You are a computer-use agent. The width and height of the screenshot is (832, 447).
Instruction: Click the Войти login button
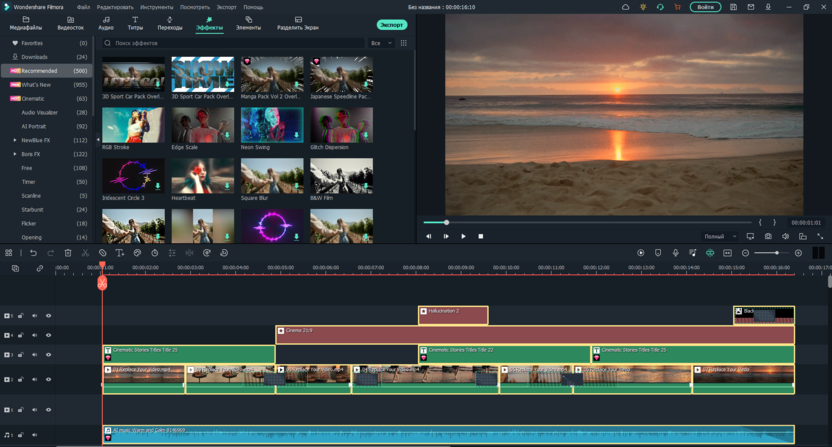pos(705,7)
